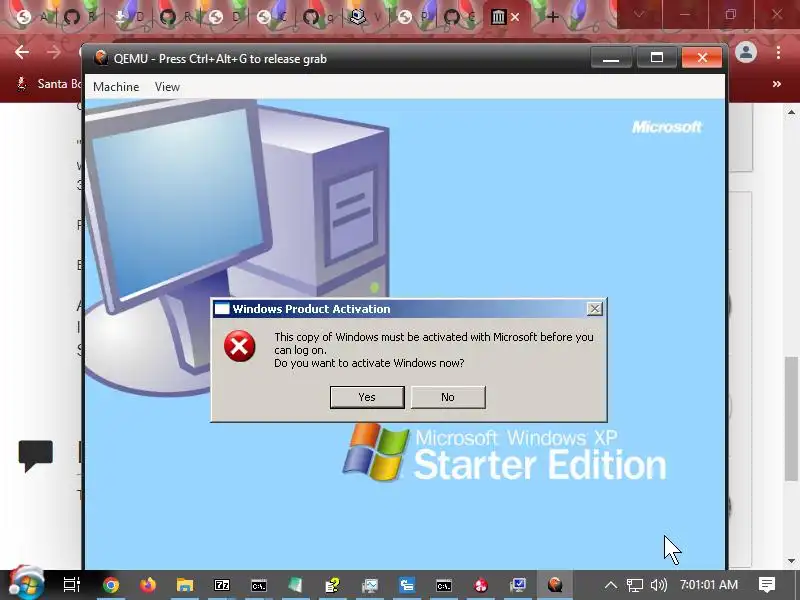800x600 pixels.
Task: Close the active Internet Archive tab
Action: [x=515, y=17]
